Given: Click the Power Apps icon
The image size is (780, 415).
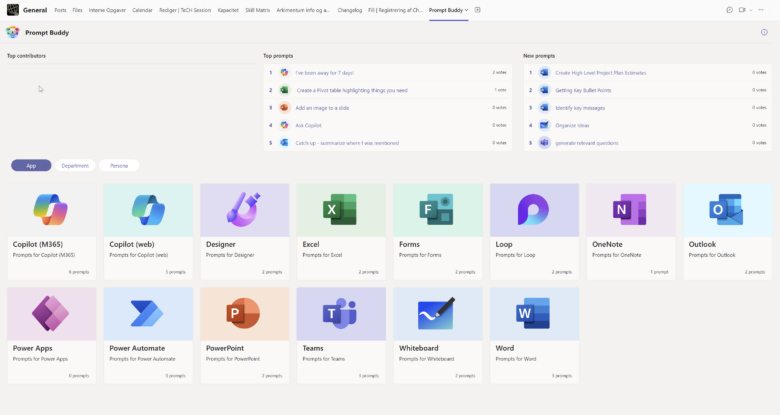Looking at the screenshot, I should pos(51,313).
